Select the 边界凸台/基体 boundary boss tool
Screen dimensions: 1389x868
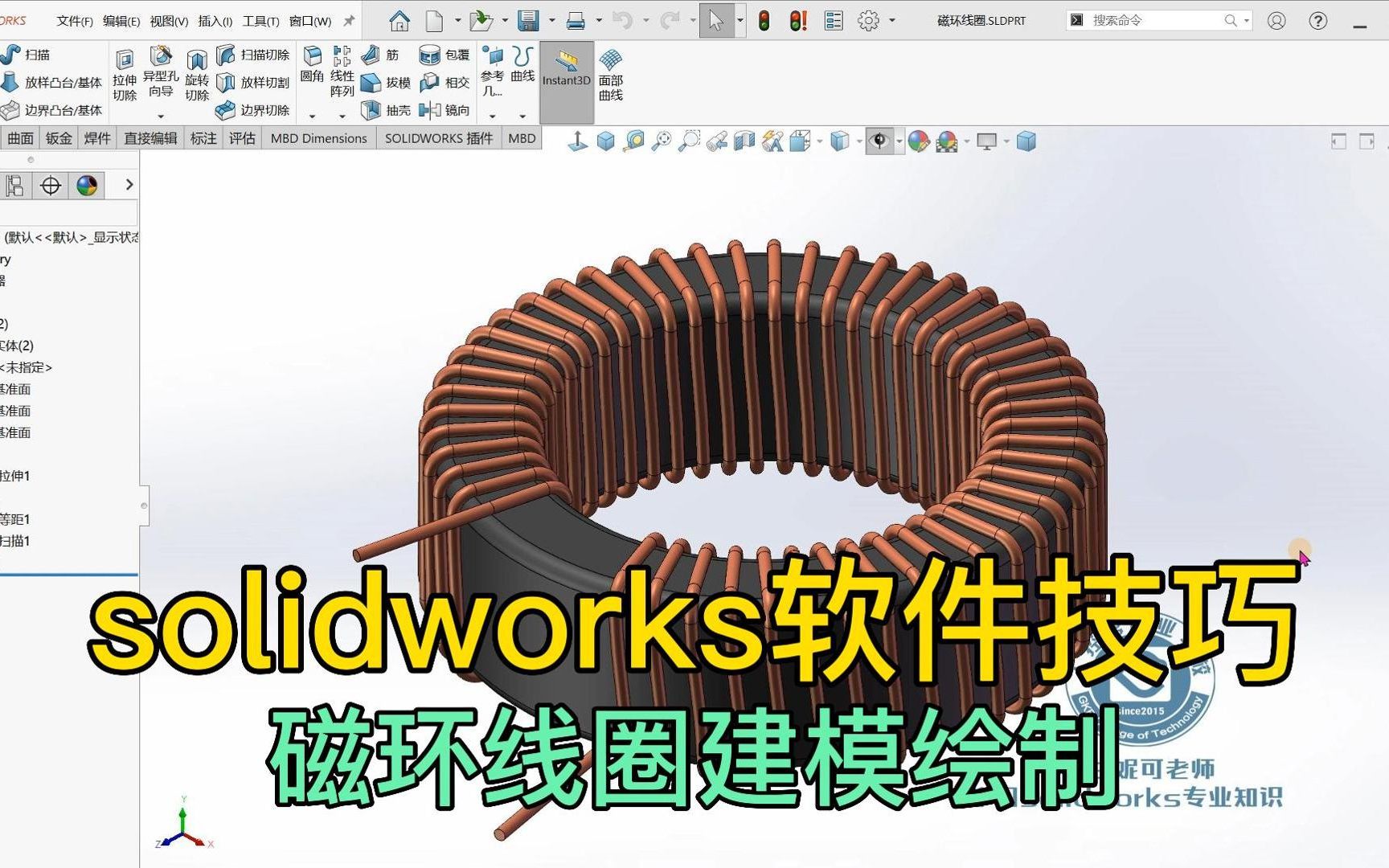pyautogui.click(x=51, y=110)
